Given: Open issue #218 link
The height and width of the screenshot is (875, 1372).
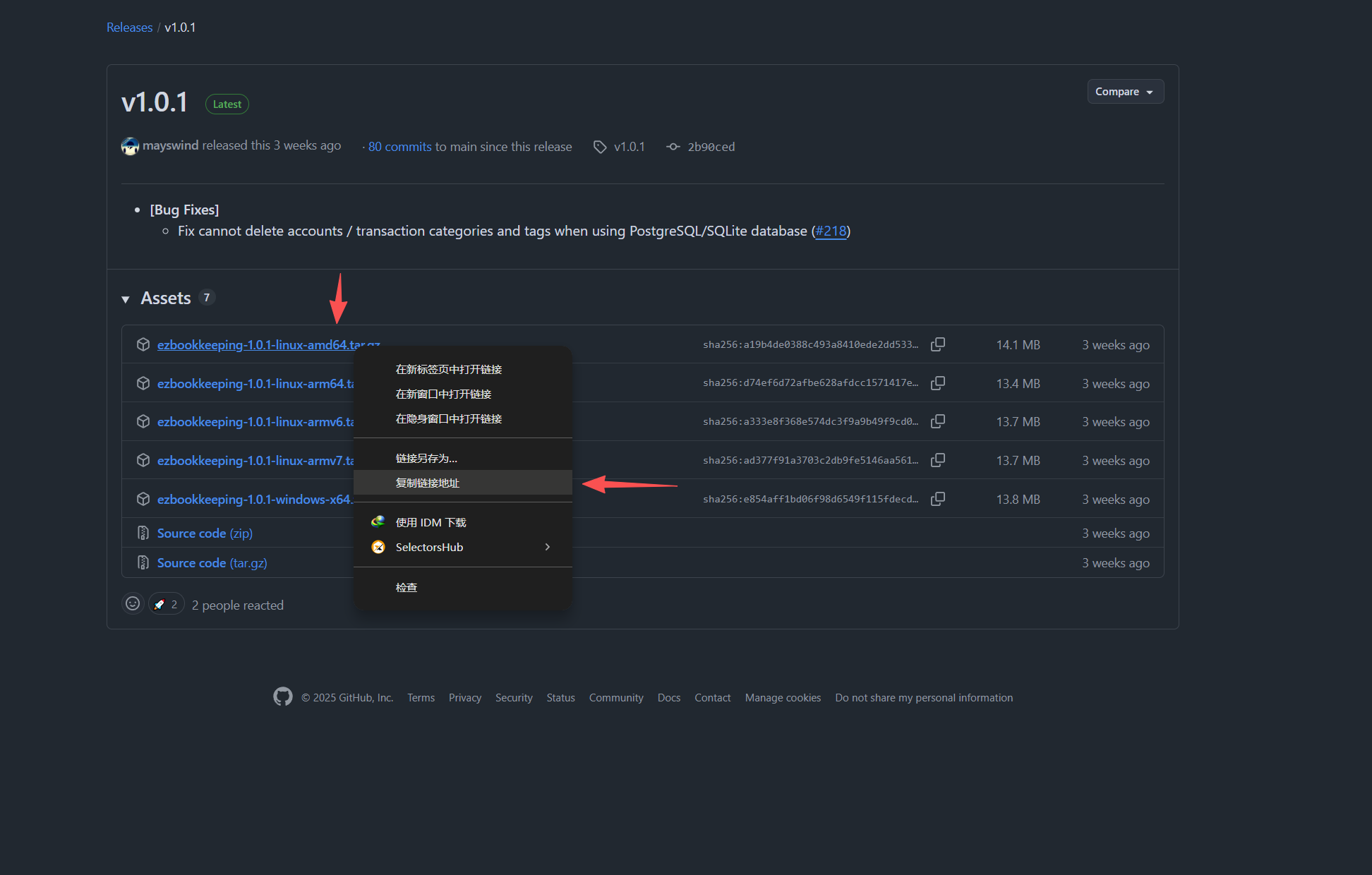Looking at the screenshot, I should [831, 231].
